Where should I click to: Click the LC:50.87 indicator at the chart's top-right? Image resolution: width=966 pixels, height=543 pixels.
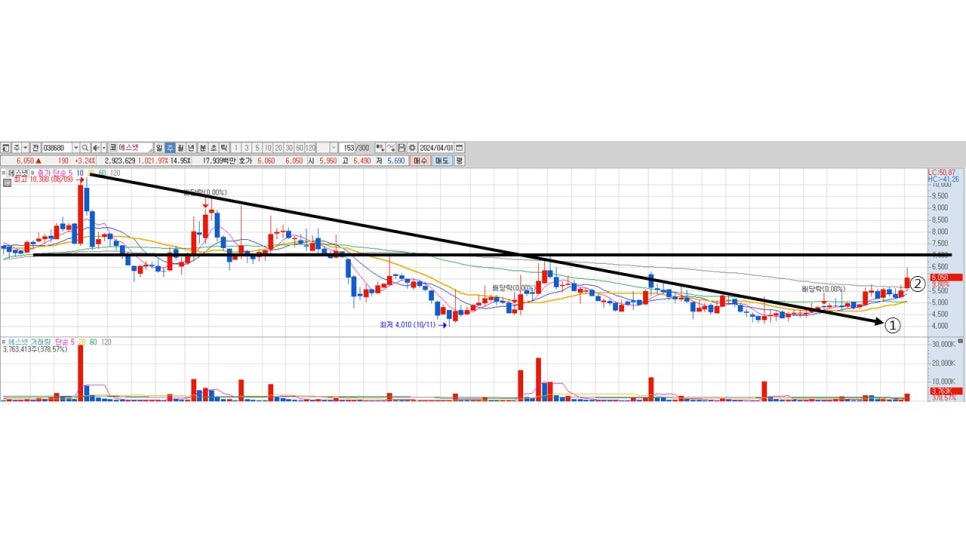941,172
